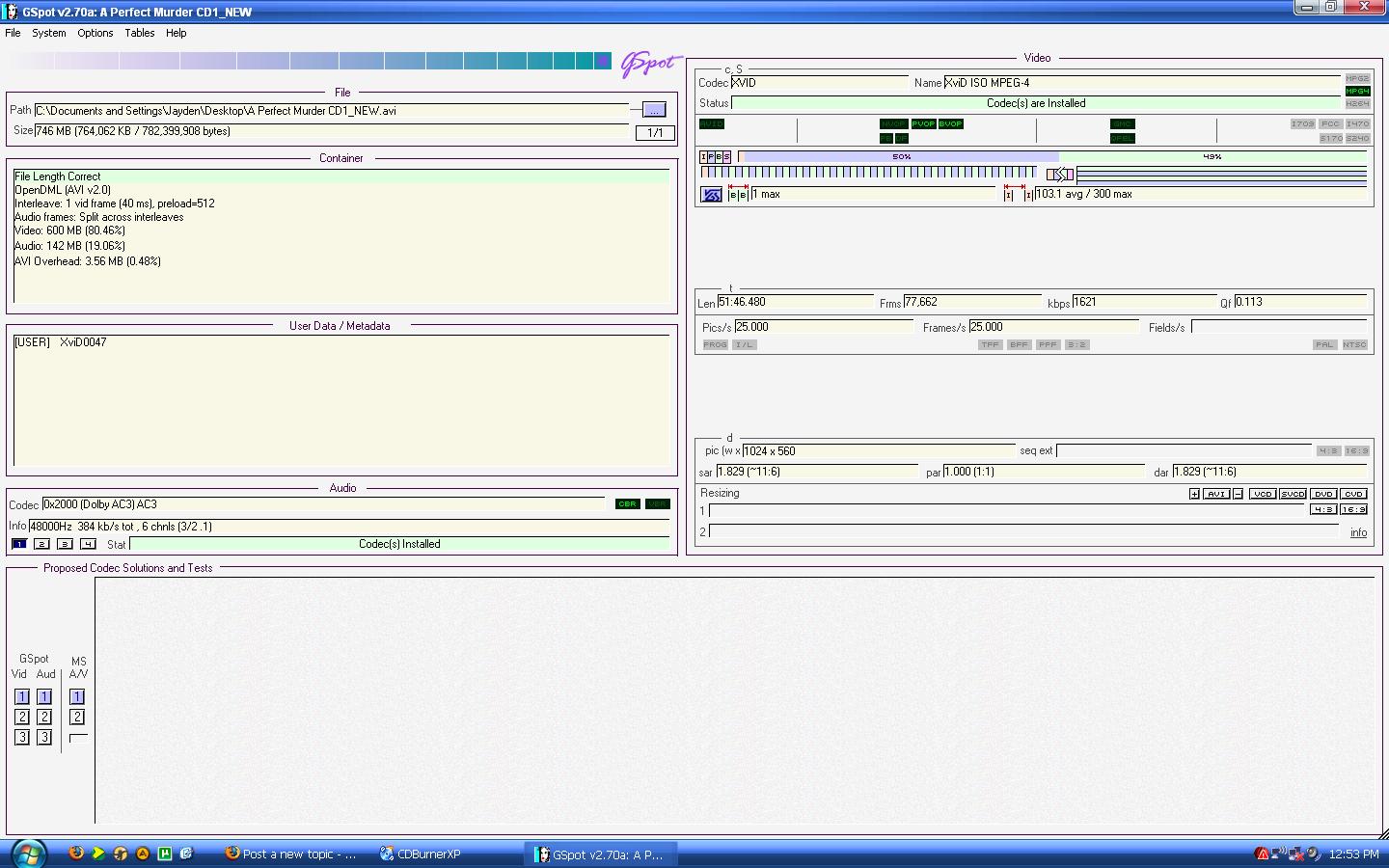The height and width of the screenshot is (868, 1389).
Task: Click the I709 colorimetry indicator
Action: click(x=1302, y=123)
